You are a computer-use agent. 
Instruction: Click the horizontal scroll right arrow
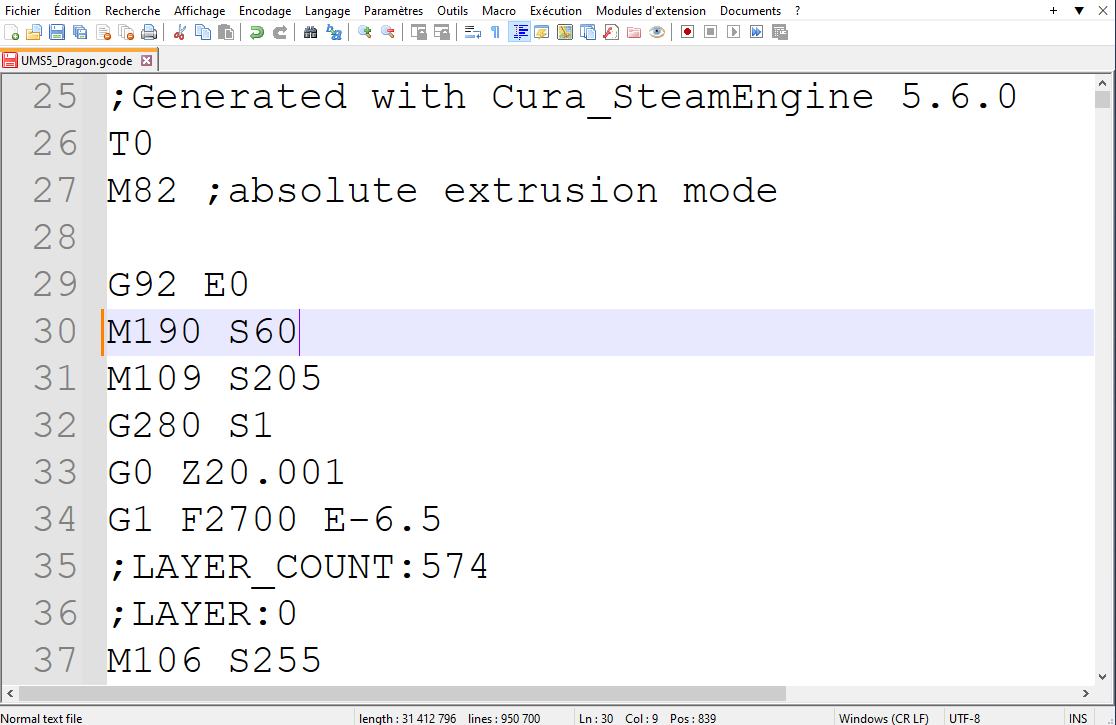tap(1086, 693)
